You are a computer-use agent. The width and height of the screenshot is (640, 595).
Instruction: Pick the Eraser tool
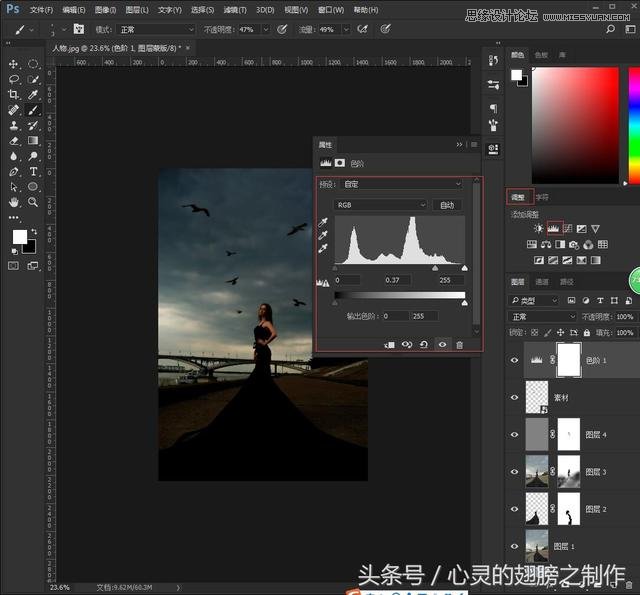tap(14, 141)
